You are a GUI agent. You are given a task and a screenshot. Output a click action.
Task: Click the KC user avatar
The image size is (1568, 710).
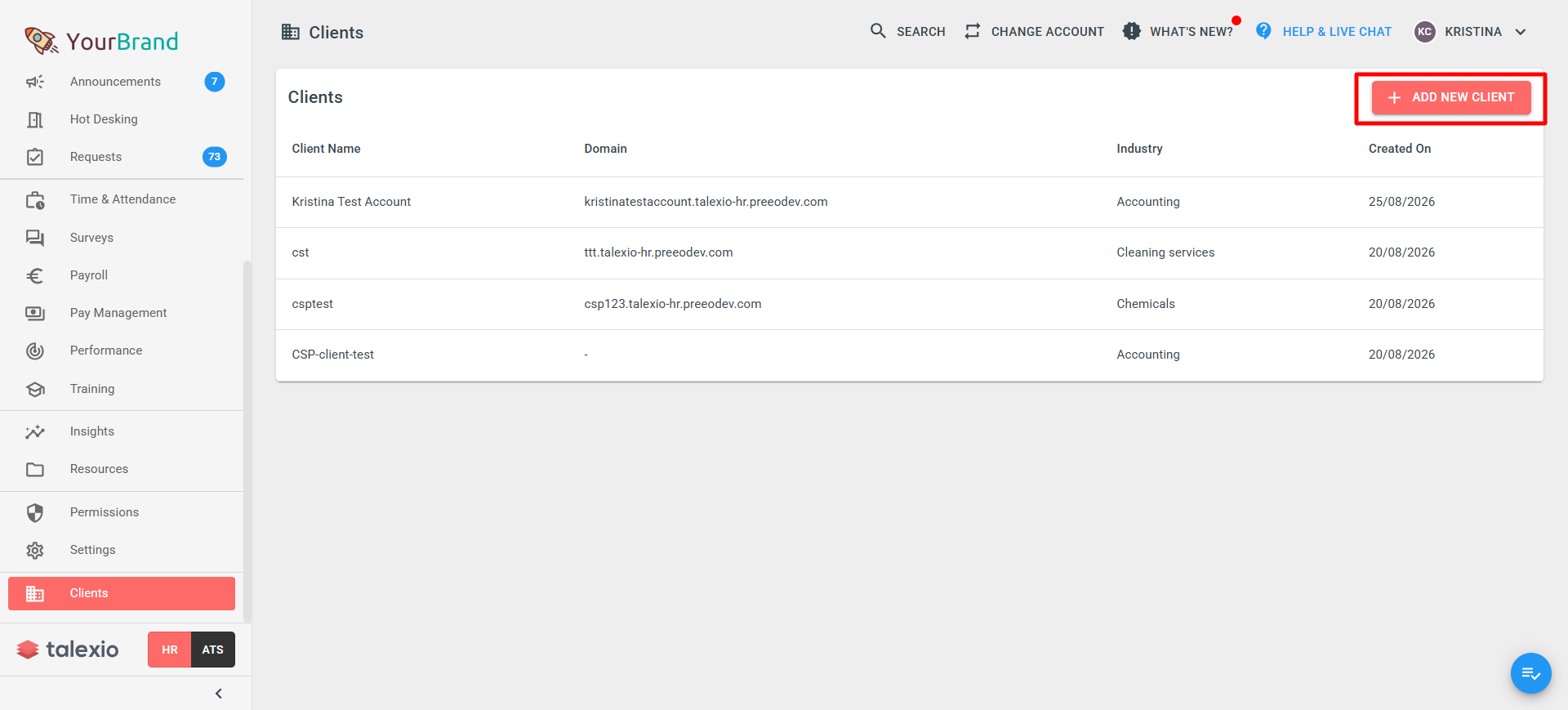tap(1425, 32)
